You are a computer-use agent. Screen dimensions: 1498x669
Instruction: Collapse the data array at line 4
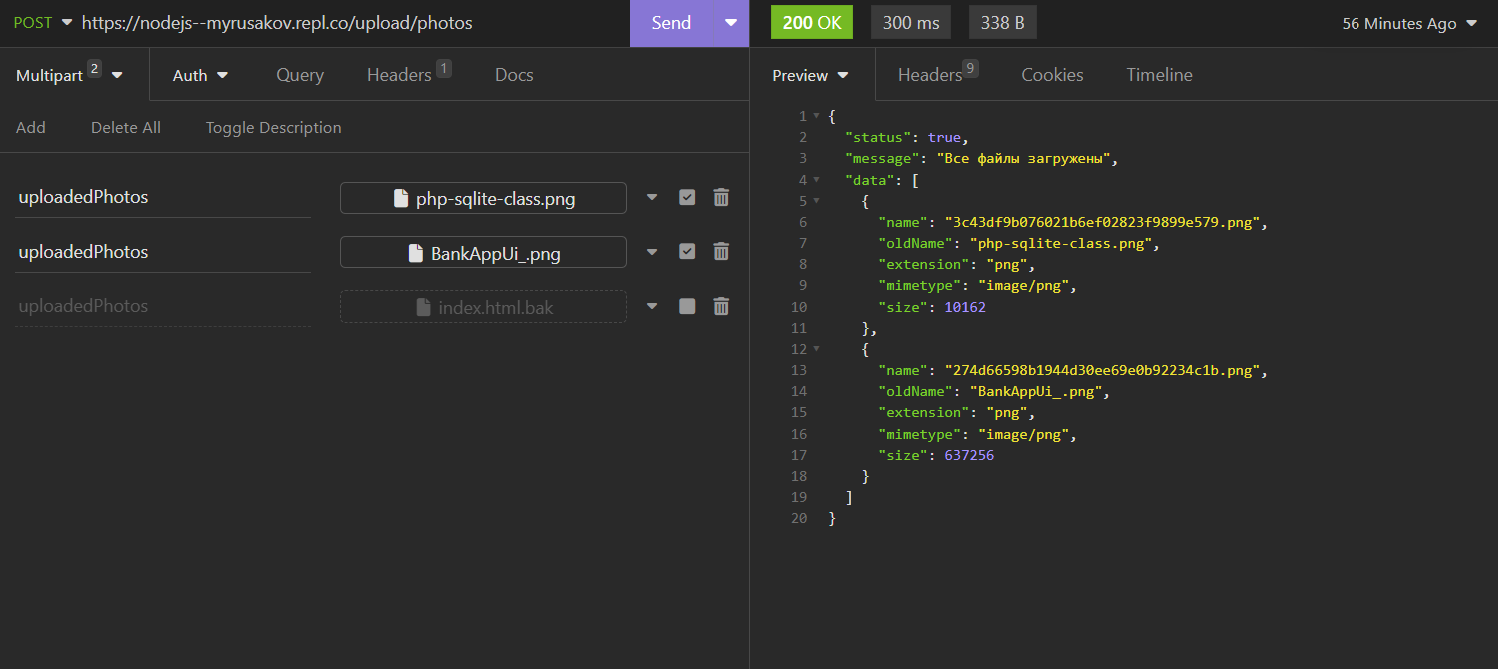pos(817,180)
